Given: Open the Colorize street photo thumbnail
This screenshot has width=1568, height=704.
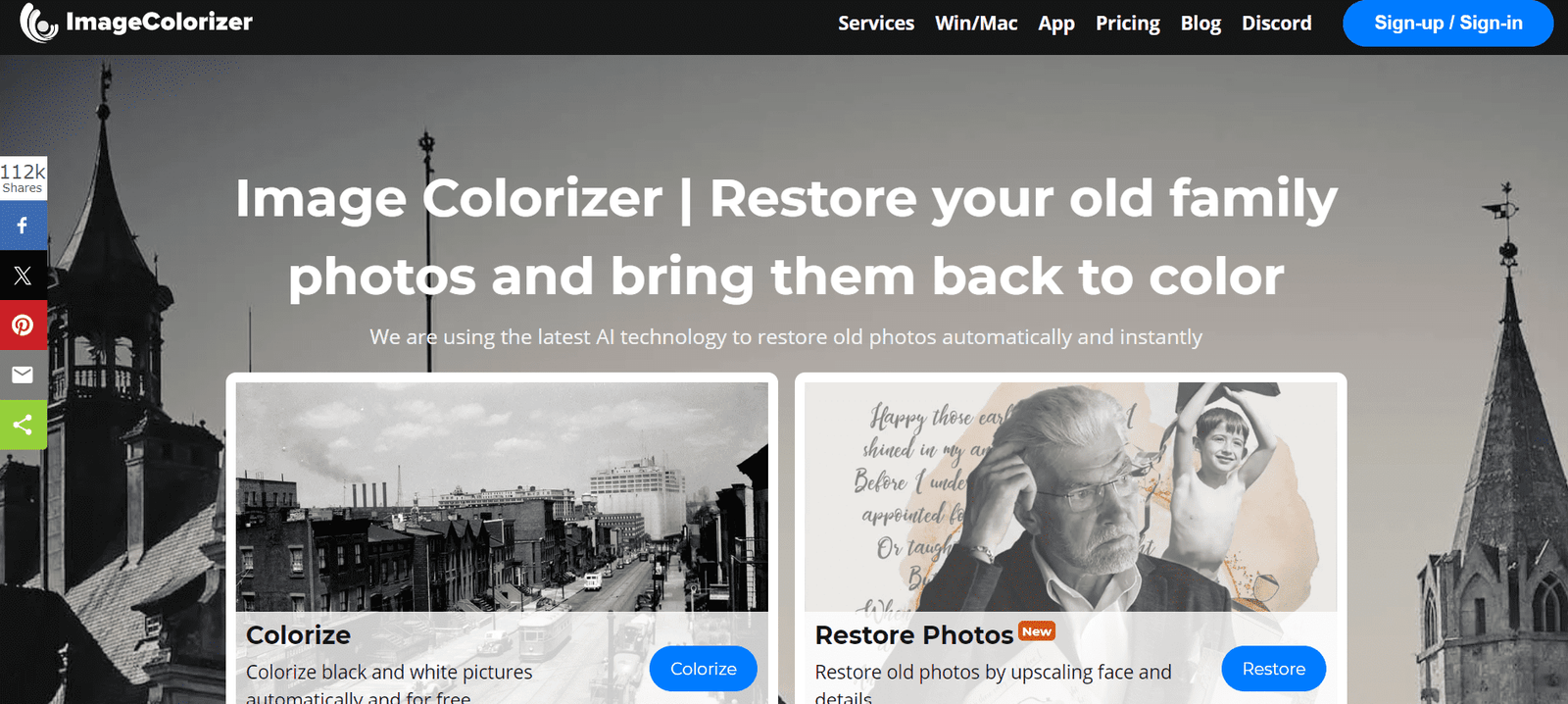Looking at the screenshot, I should (x=502, y=497).
